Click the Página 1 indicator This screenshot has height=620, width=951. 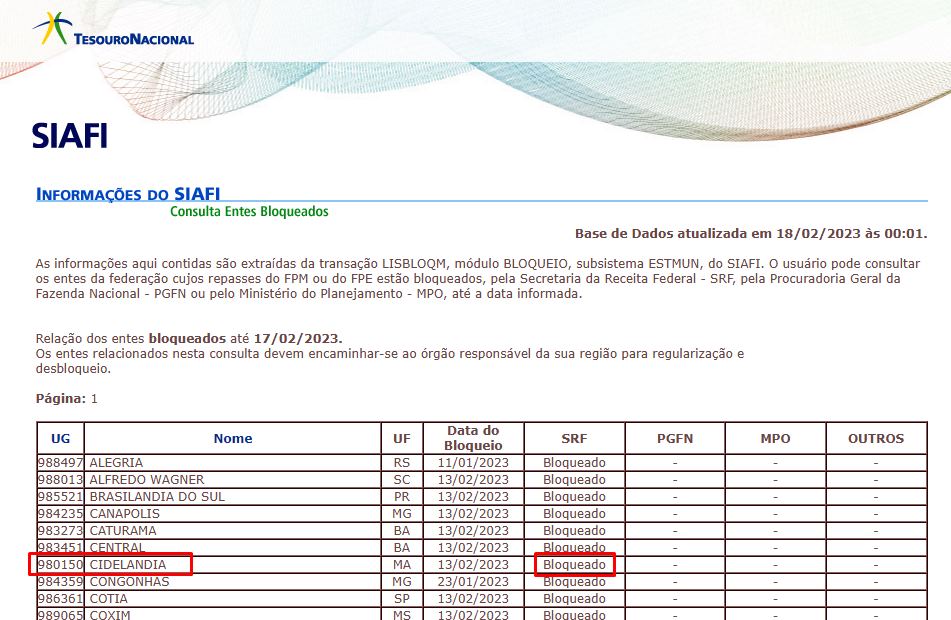tap(67, 398)
